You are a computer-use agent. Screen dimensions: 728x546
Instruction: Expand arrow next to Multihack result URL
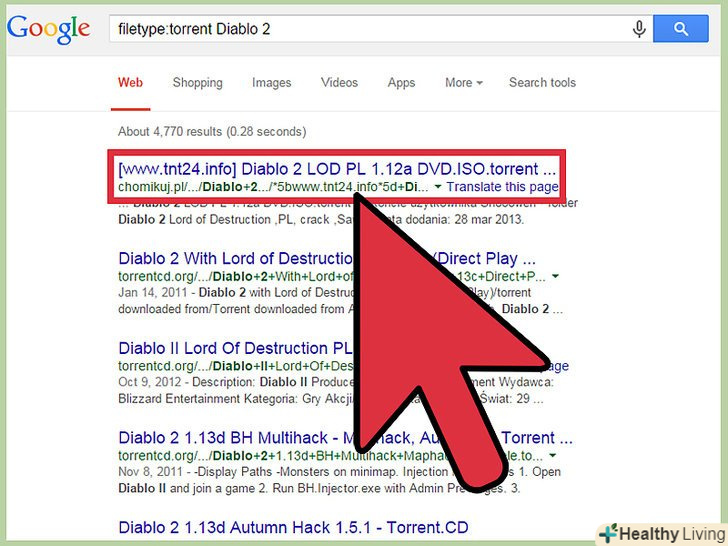[552, 456]
